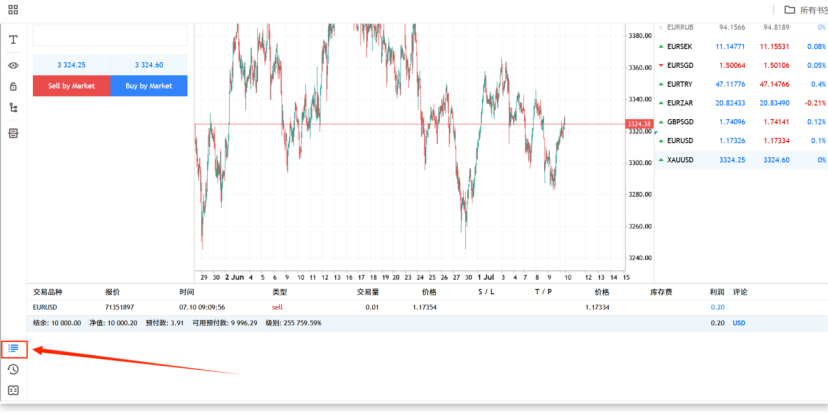Click the Sell by Market button

point(71,86)
